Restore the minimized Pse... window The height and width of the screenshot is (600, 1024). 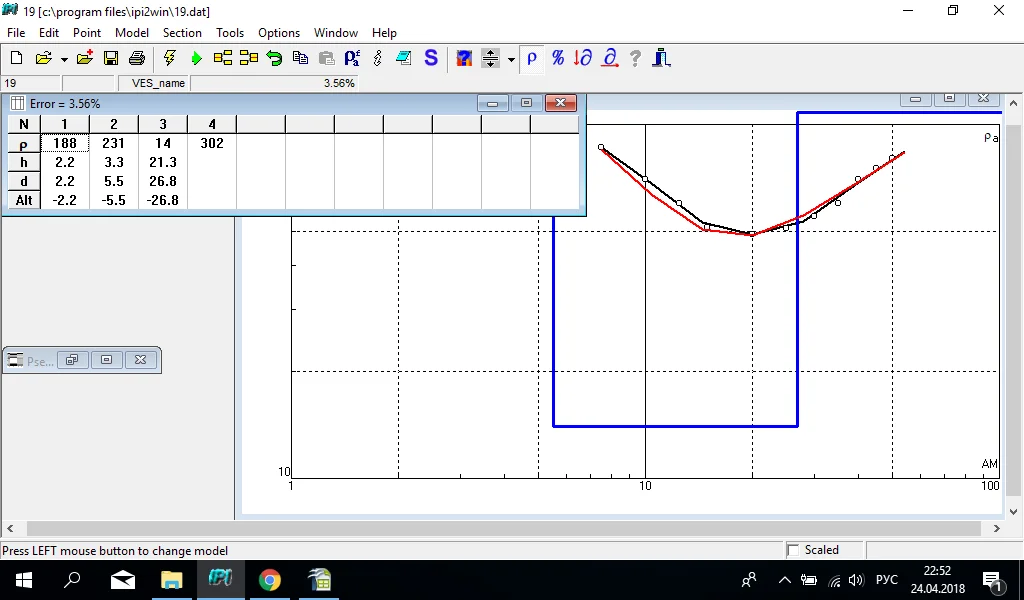[73, 360]
